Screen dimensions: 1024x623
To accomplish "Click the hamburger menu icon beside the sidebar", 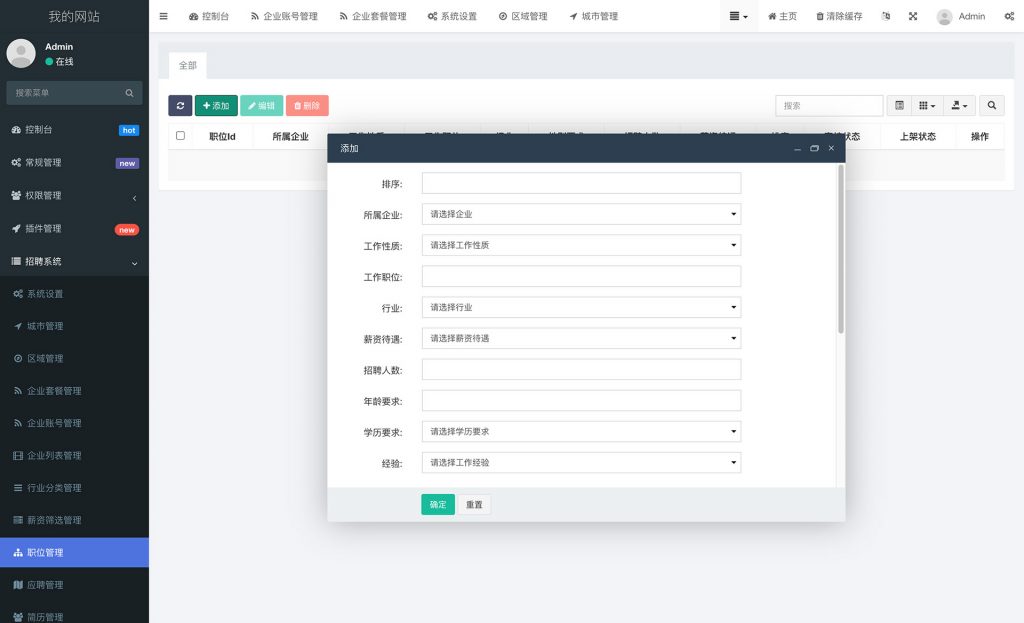I will click(163, 16).
